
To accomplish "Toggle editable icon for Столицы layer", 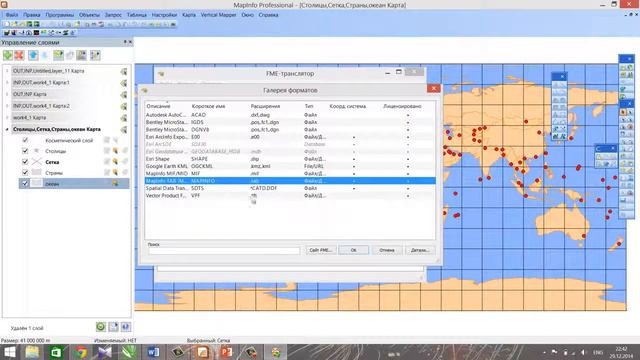I will pyautogui.click(x=107, y=151).
